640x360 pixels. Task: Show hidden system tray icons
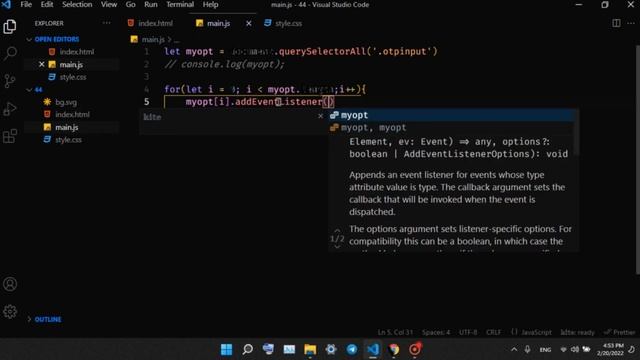[514, 349]
